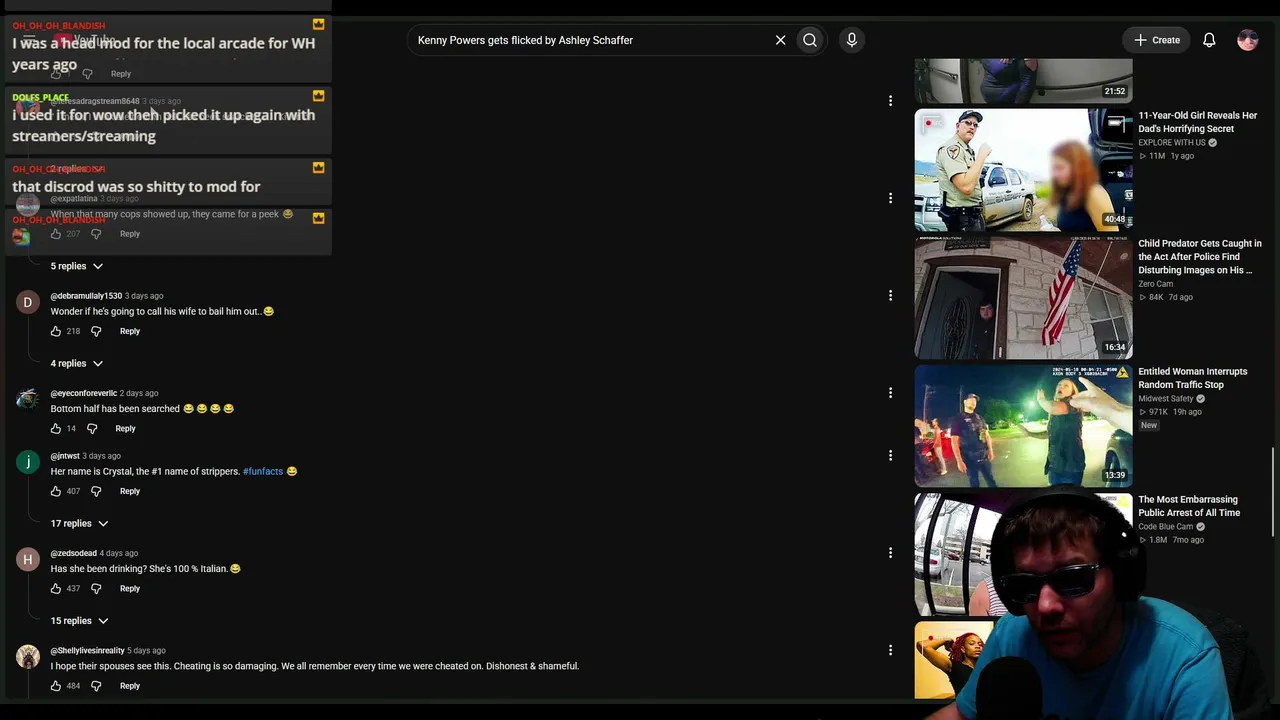Expand 17 replies under @jntwst
Screen dimensions: 1280x720
point(79,523)
